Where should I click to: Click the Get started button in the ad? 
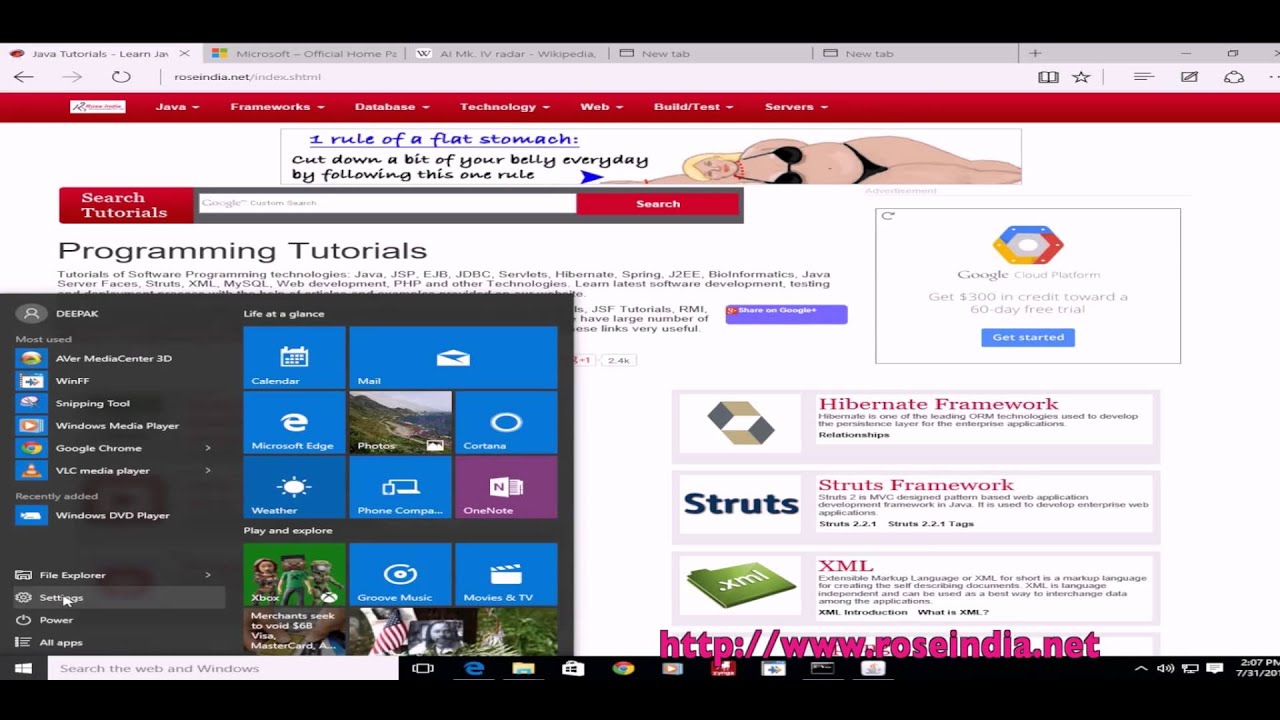1028,337
